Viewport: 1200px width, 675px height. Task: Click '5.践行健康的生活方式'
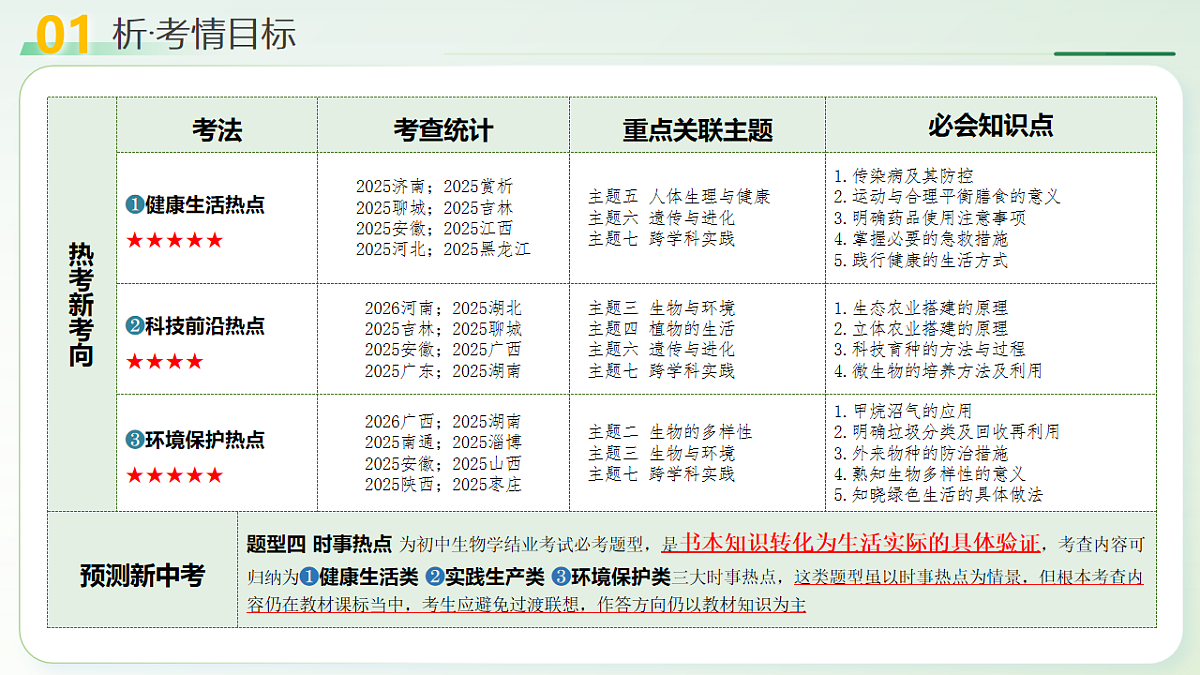point(921,260)
